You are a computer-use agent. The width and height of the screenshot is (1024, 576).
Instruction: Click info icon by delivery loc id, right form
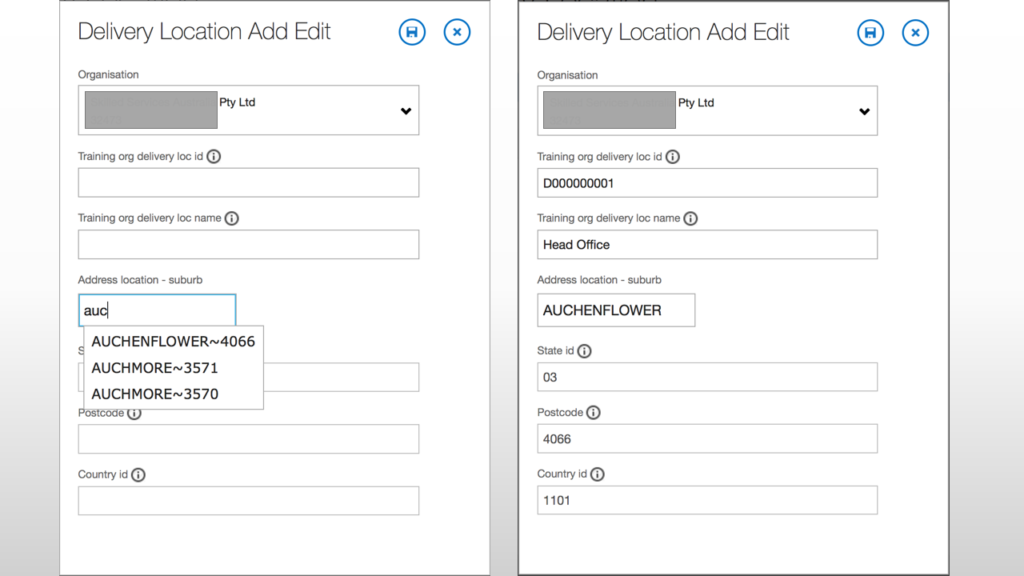point(672,157)
